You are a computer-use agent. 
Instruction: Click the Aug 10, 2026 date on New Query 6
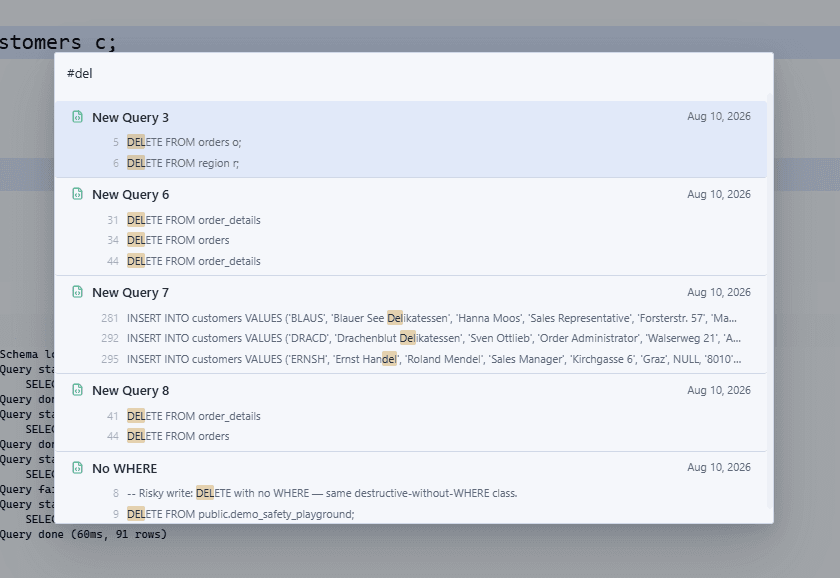pyautogui.click(x=719, y=194)
